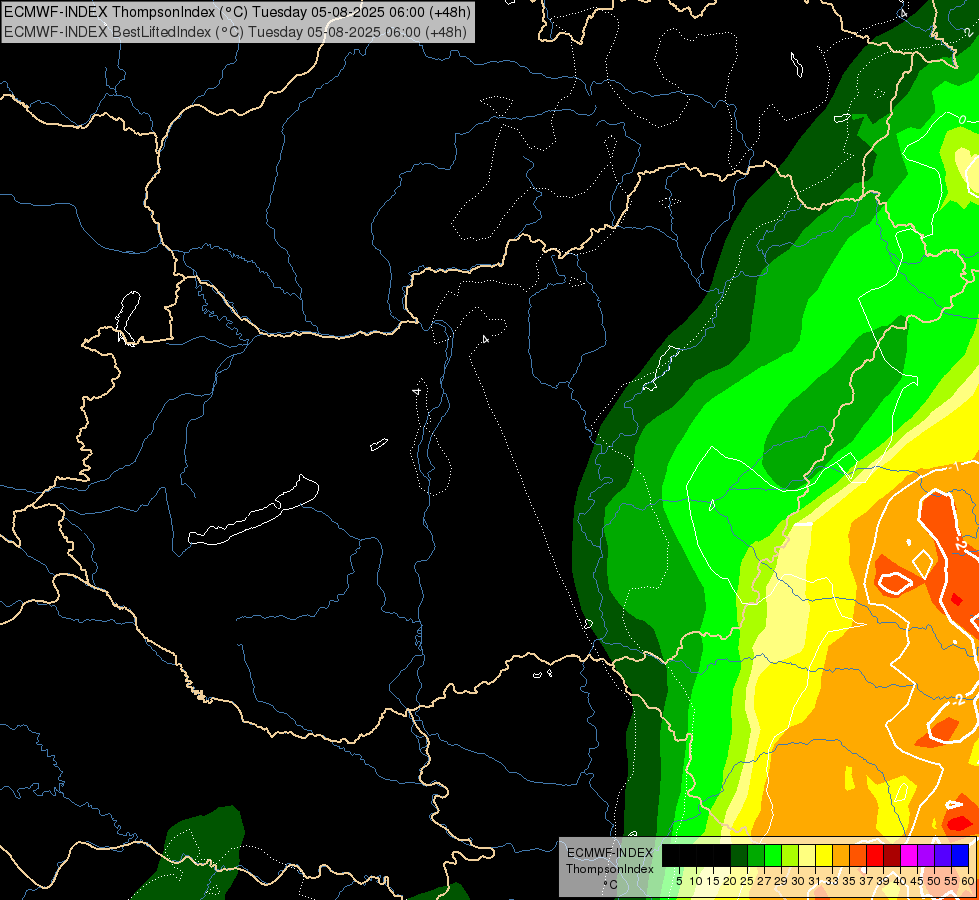The image size is (979, 900).
Task: Click the dark green 20-25 legend swatch
Action: (x=739, y=856)
